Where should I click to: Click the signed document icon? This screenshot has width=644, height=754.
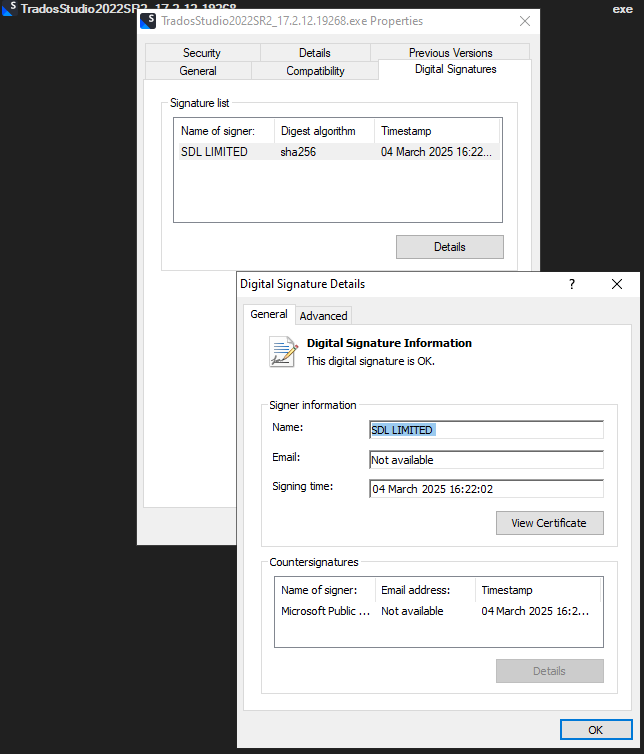coord(282,352)
